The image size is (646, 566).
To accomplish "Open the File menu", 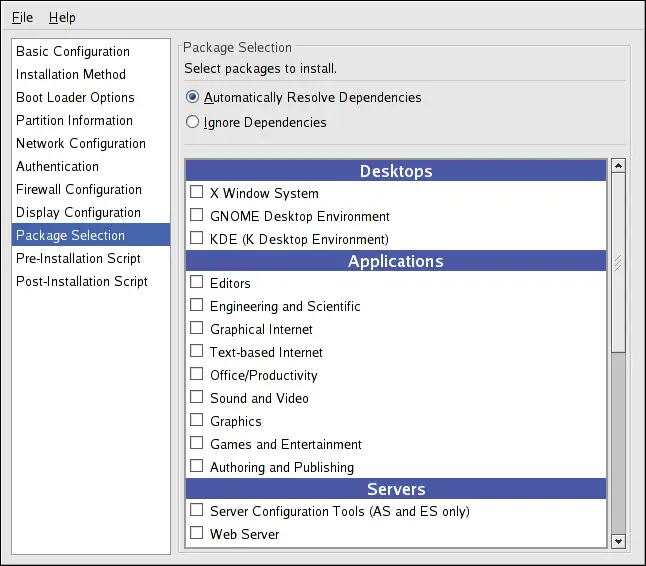I will tap(22, 17).
